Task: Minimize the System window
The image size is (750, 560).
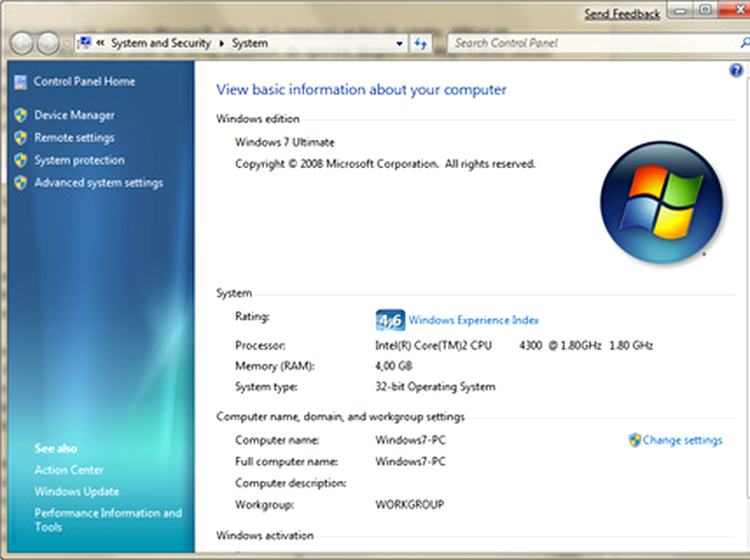Action: click(680, 11)
